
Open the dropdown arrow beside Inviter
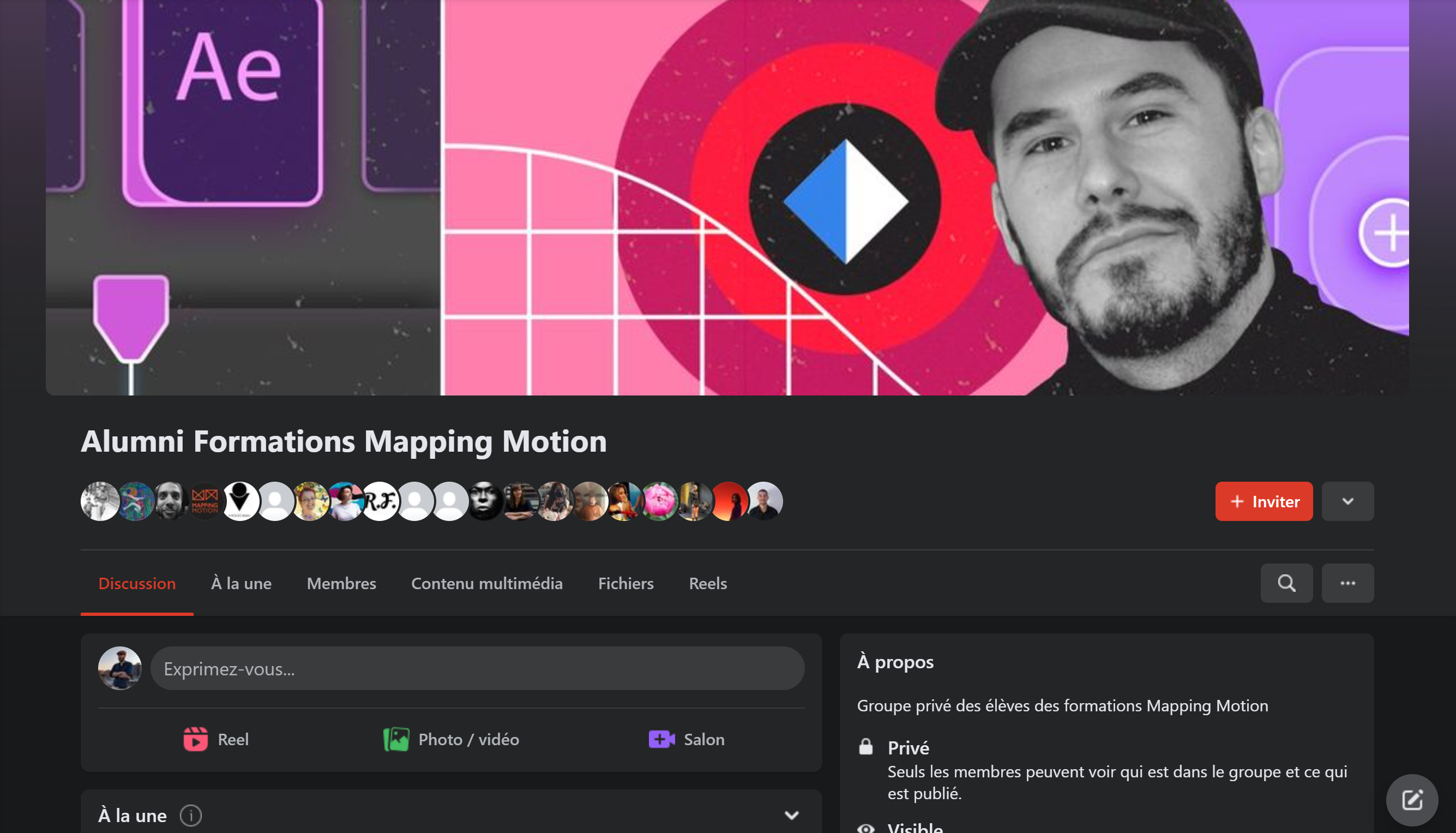pos(1347,501)
